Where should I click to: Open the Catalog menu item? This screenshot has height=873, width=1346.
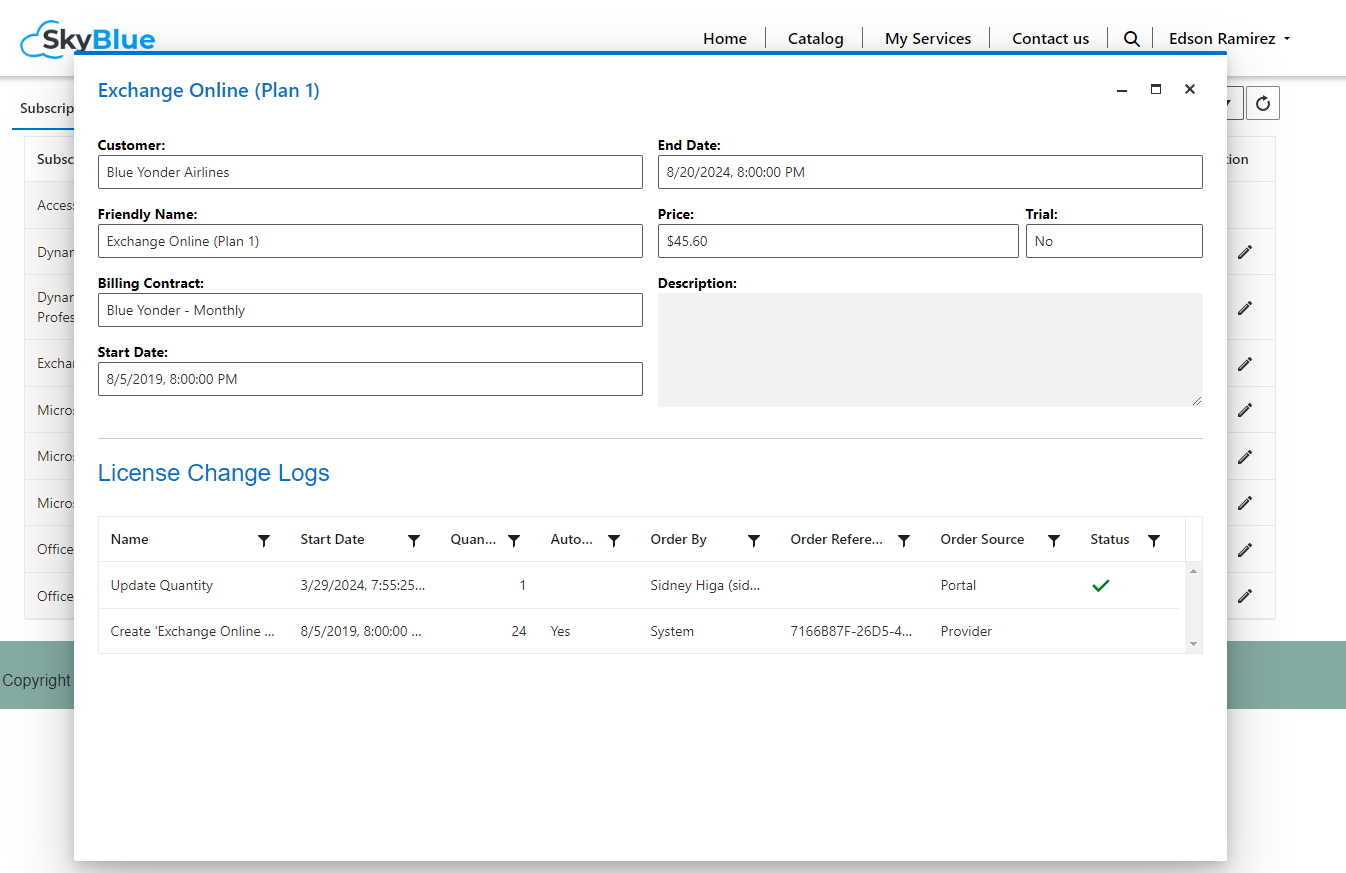(x=815, y=39)
